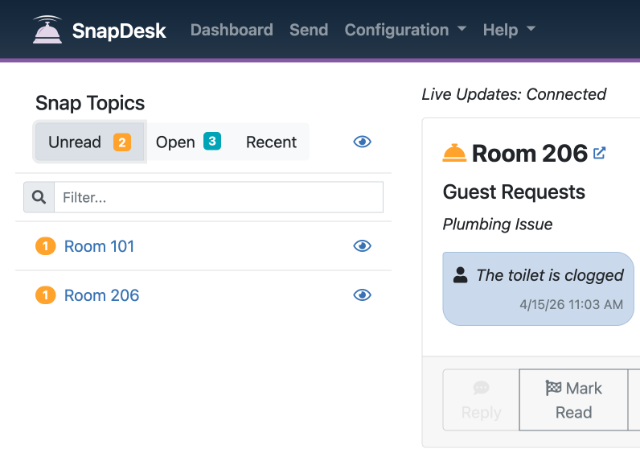Click the search magnifier icon beside Filter
This screenshot has height=453, width=640.
click(39, 198)
